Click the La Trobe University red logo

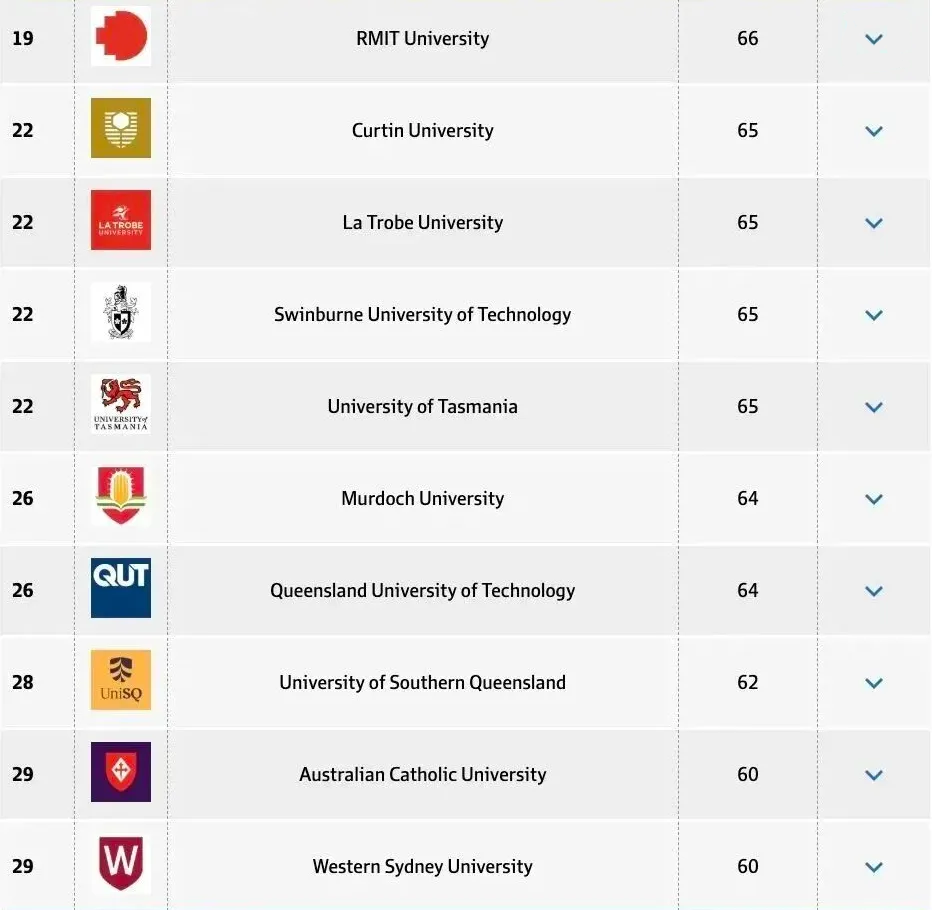(x=121, y=220)
